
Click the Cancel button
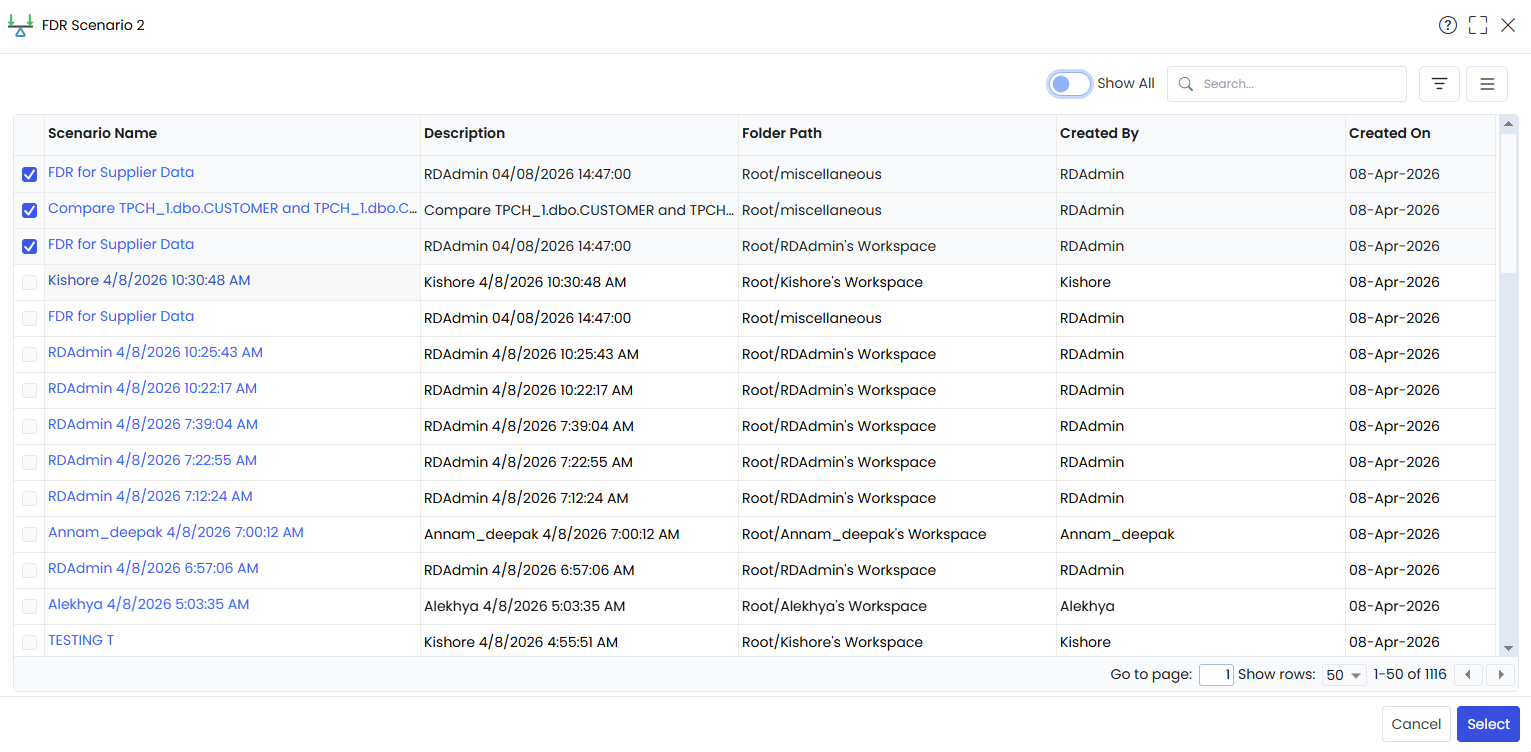[1416, 724]
